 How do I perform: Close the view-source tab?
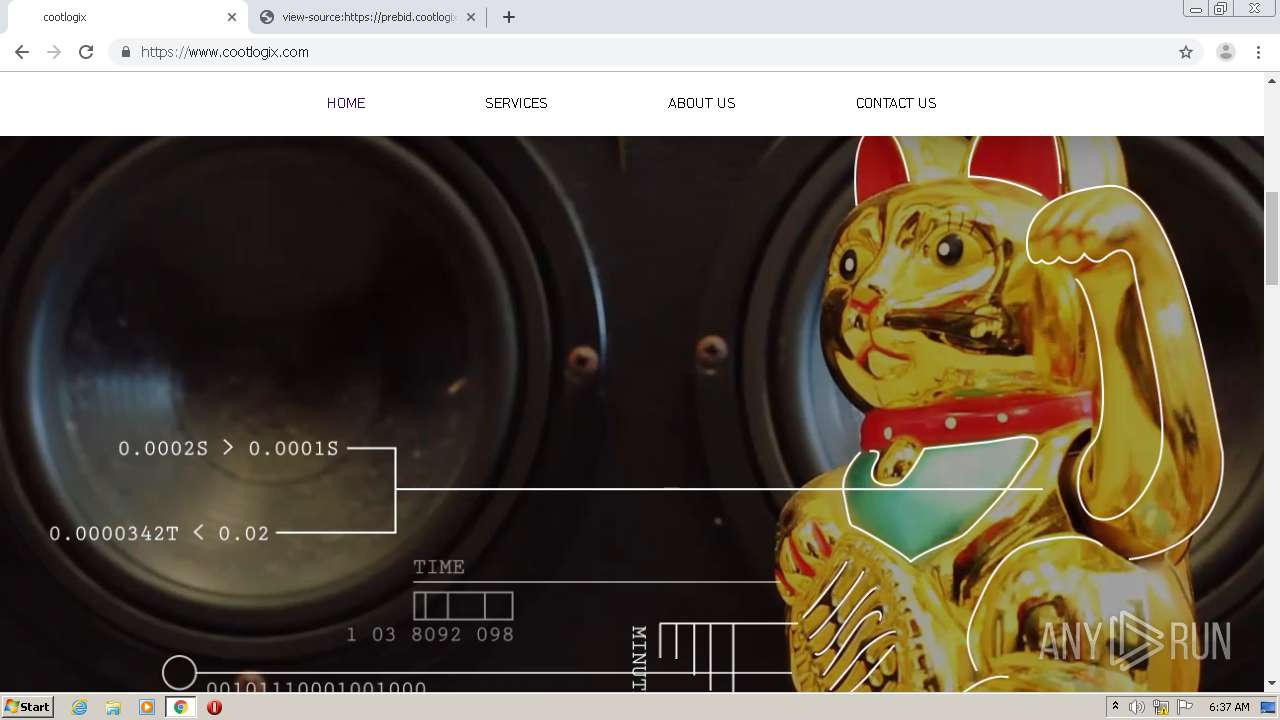point(471,17)
